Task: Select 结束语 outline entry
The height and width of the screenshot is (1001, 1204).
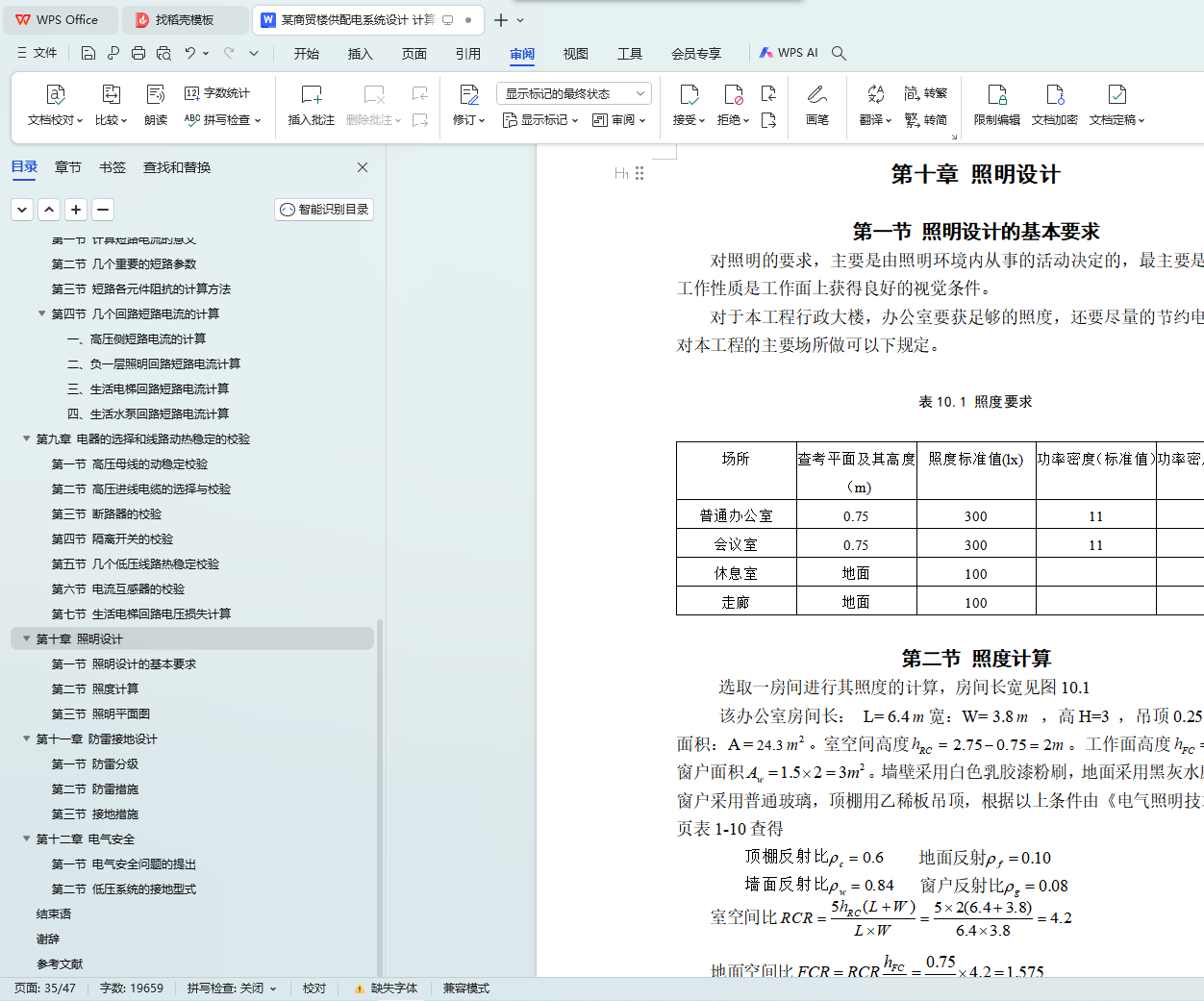Action: coord(54,913)
